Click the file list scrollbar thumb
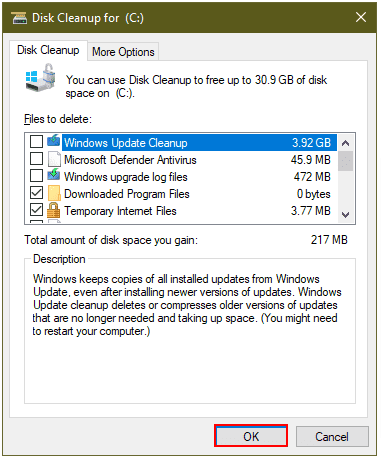Image resolution: width=381 pixels, height=457 pixels. 345,161
